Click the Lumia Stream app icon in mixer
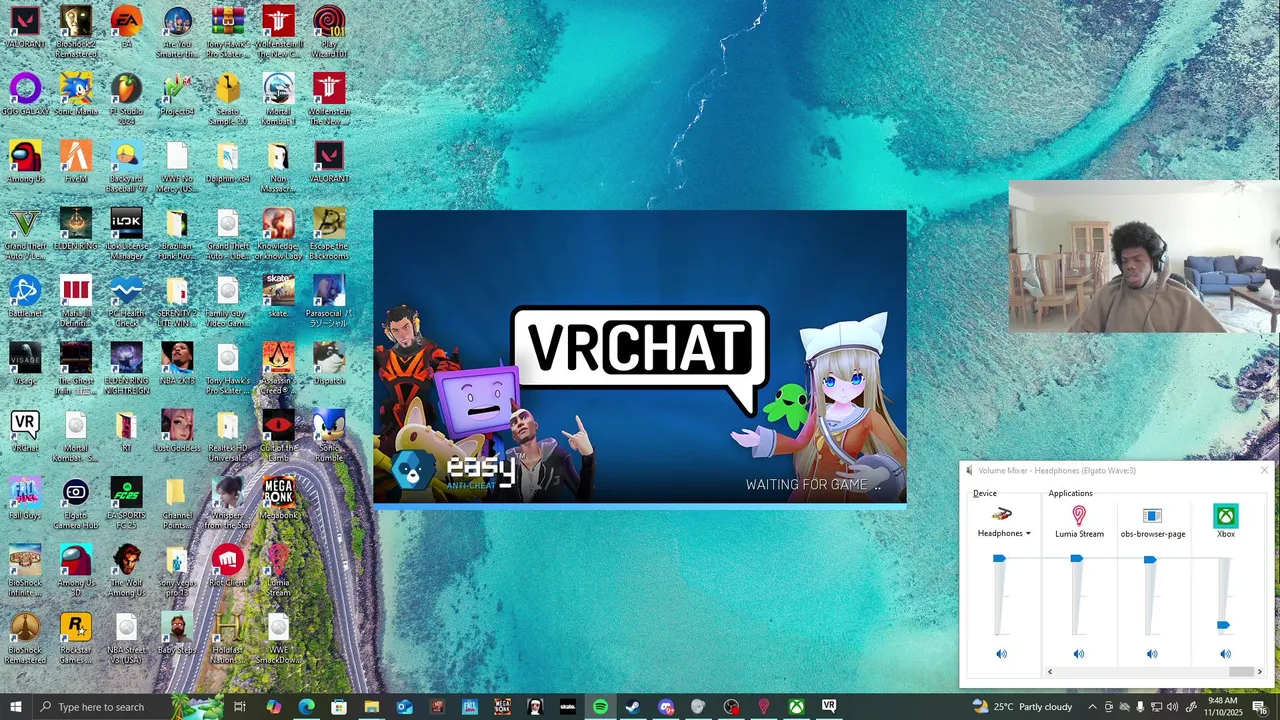 pyautogui.click(x=1079, y=515)
